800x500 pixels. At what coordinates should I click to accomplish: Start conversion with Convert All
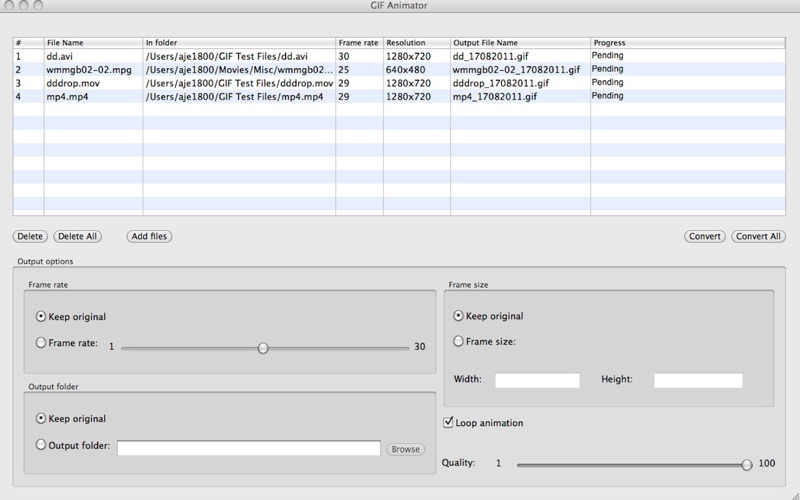758,237
